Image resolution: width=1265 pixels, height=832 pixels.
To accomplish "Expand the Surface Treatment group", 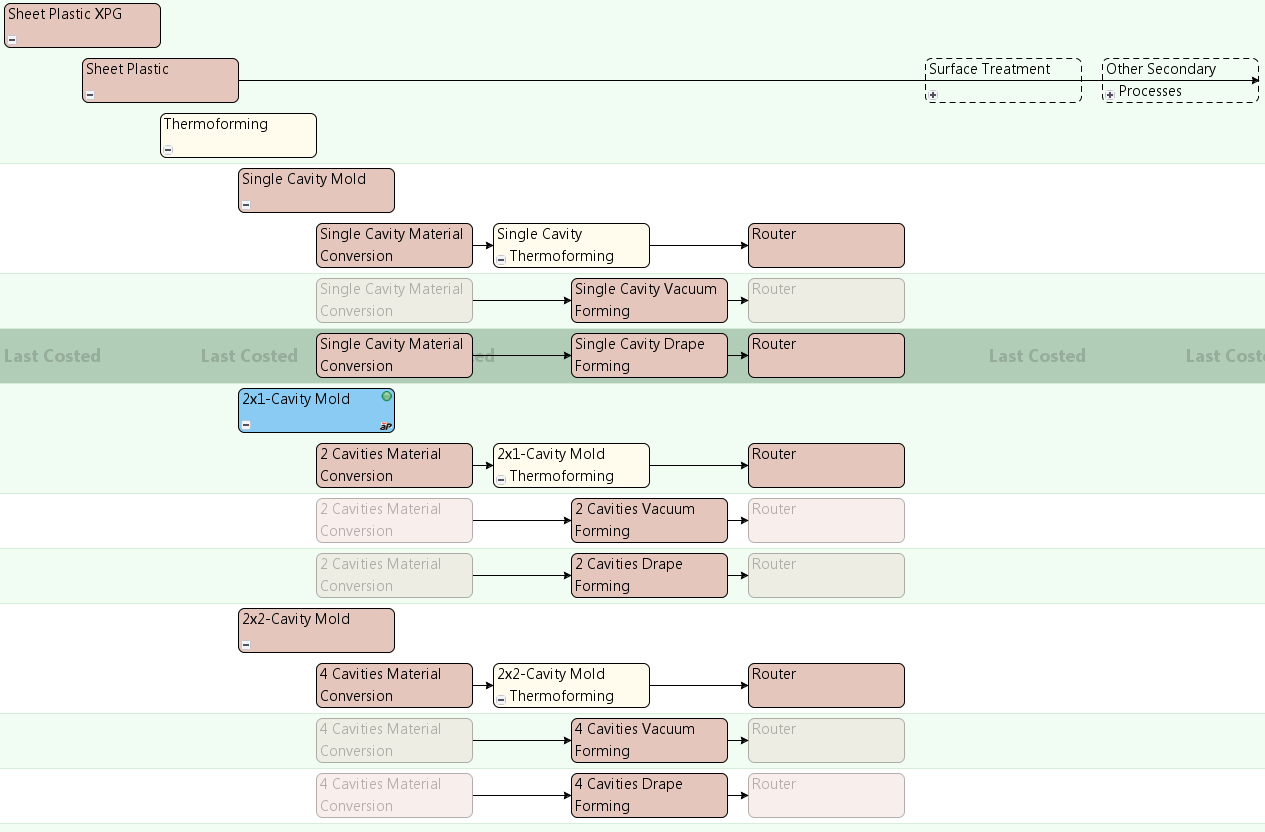I will [x=933, y=95].
